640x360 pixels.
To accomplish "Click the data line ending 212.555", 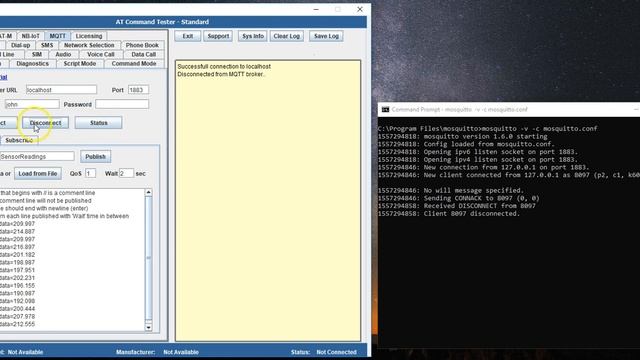I will [18, 324].
